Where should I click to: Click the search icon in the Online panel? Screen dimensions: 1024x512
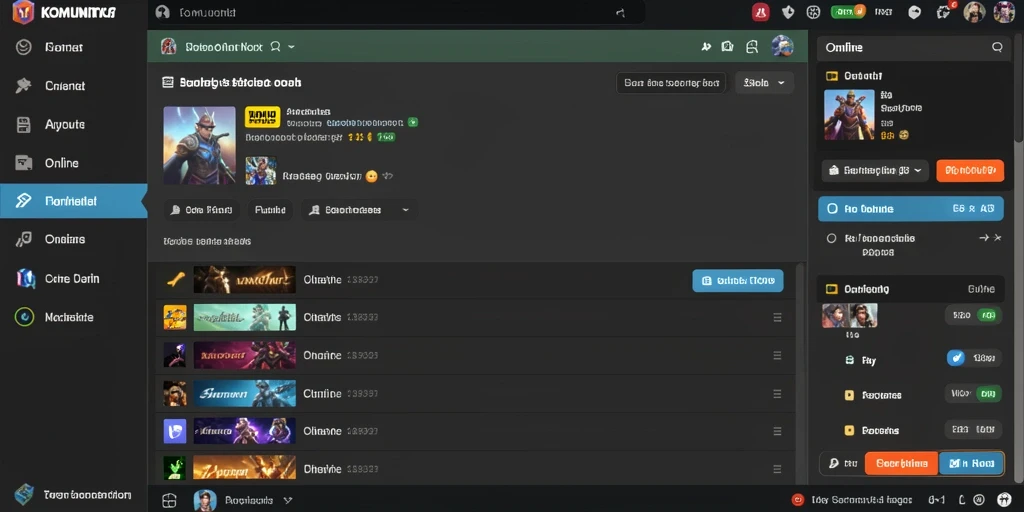point(997,47)
